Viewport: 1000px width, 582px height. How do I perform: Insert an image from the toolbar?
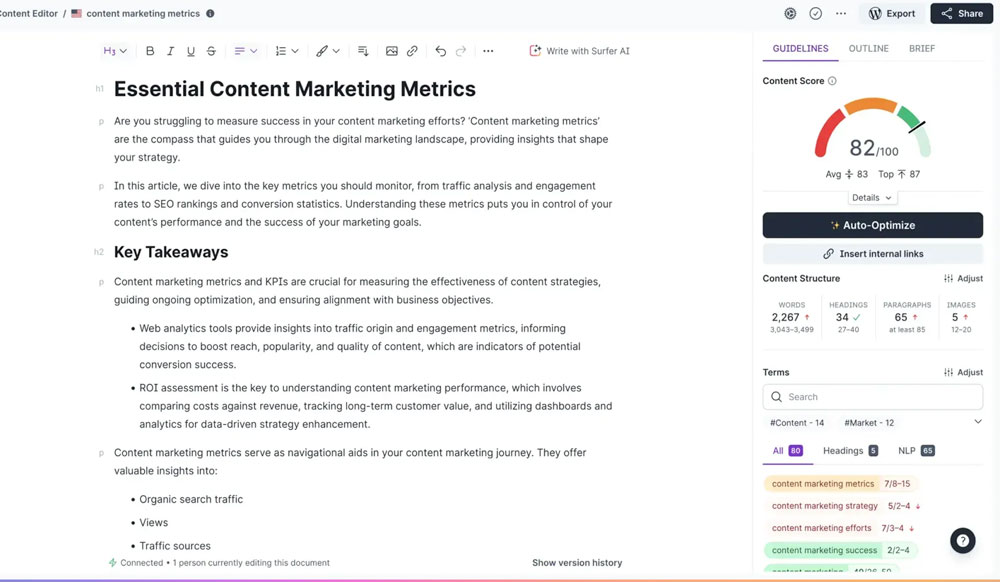pyautogui.click(x=392, y=51)
